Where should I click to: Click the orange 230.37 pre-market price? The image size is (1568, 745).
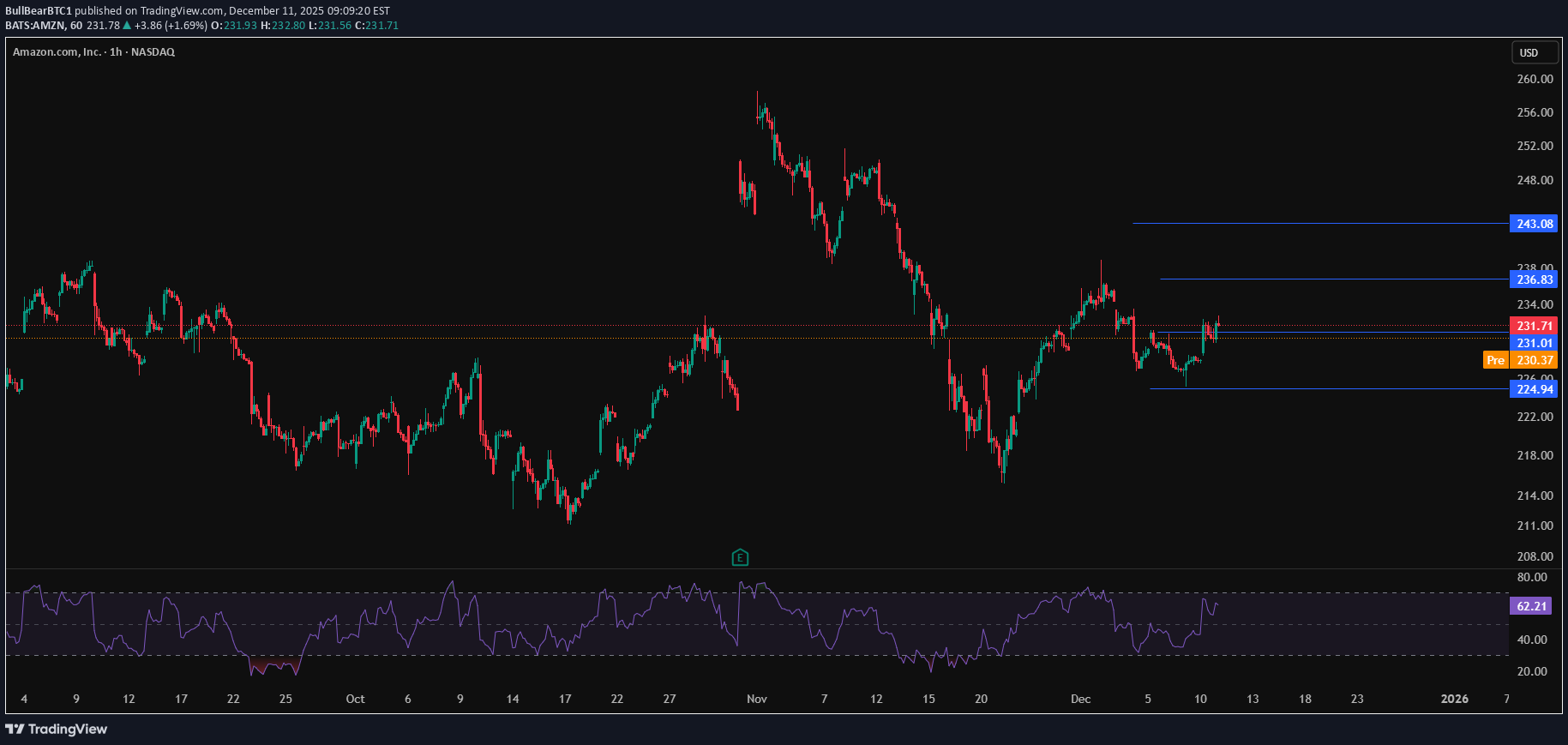click(1534, 360)
